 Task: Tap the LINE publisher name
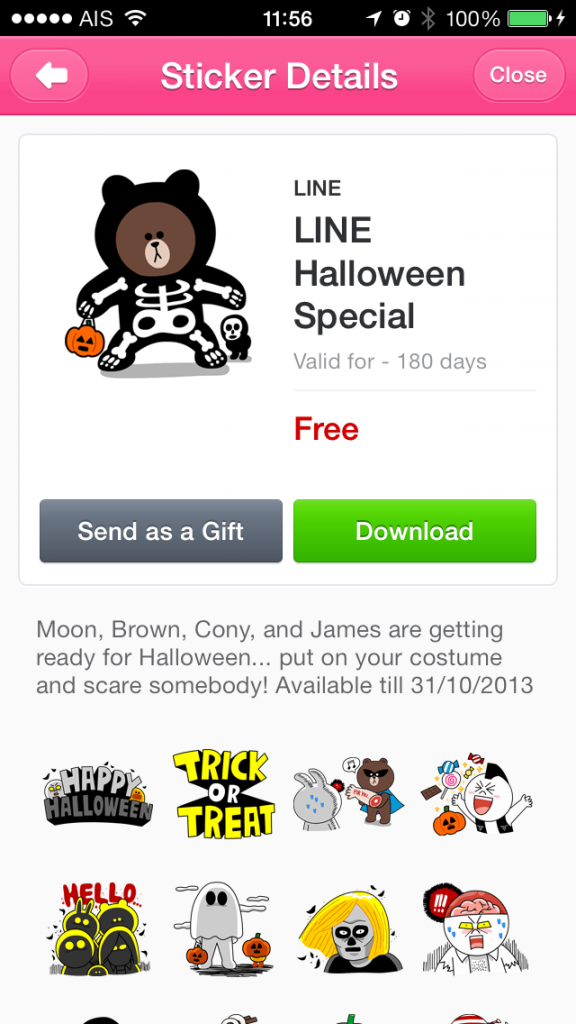click(317, 188)
